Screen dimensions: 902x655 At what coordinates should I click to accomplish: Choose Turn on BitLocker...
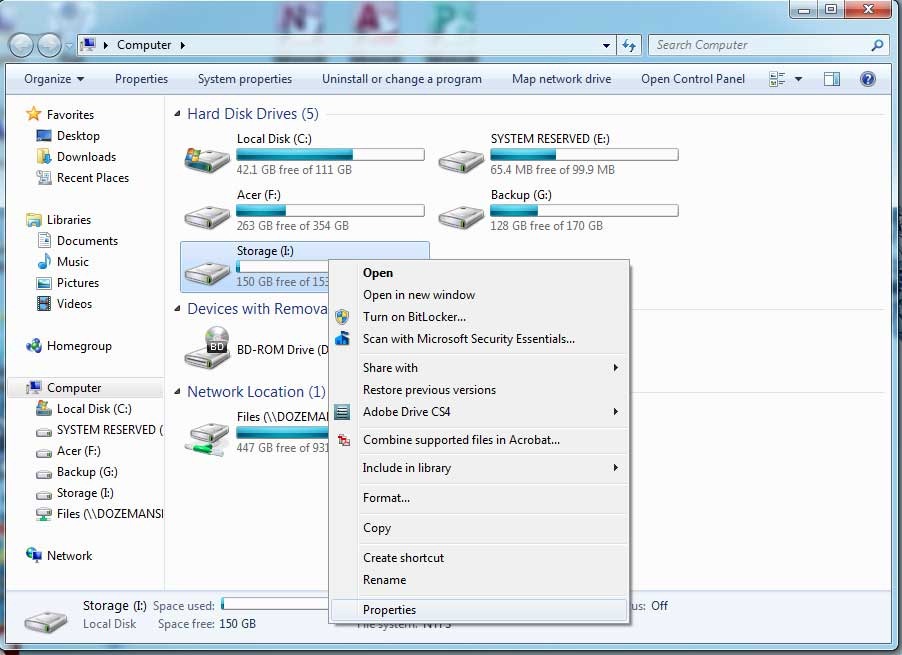[479, 317]
